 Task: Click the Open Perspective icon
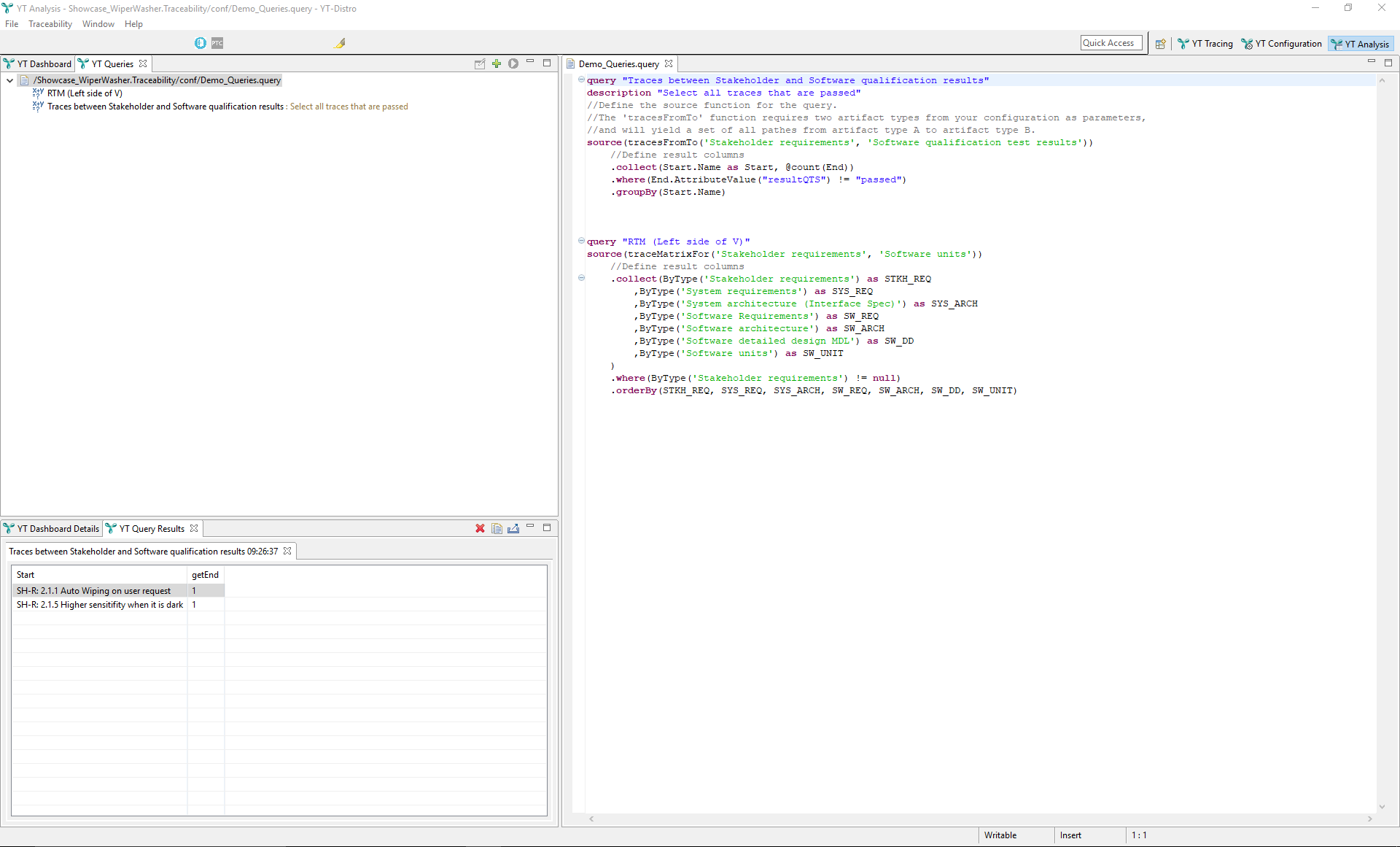click(1160, 44)
